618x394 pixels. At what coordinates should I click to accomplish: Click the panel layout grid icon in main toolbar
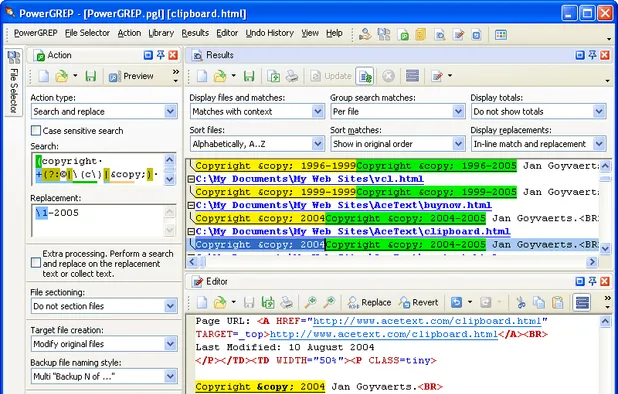(x=501, y=35)
